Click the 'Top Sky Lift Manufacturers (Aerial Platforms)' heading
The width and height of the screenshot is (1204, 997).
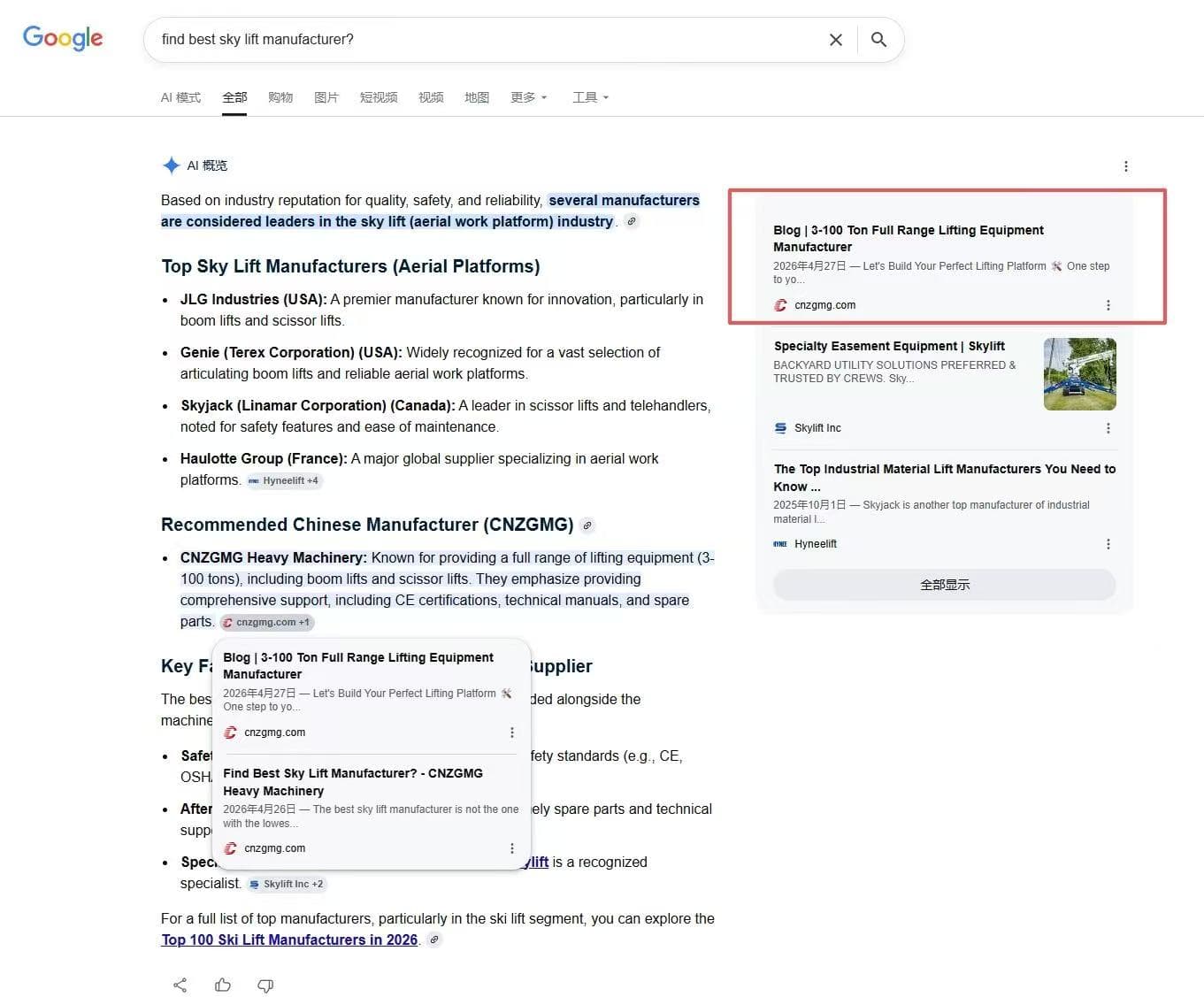[x=350, y=266]
